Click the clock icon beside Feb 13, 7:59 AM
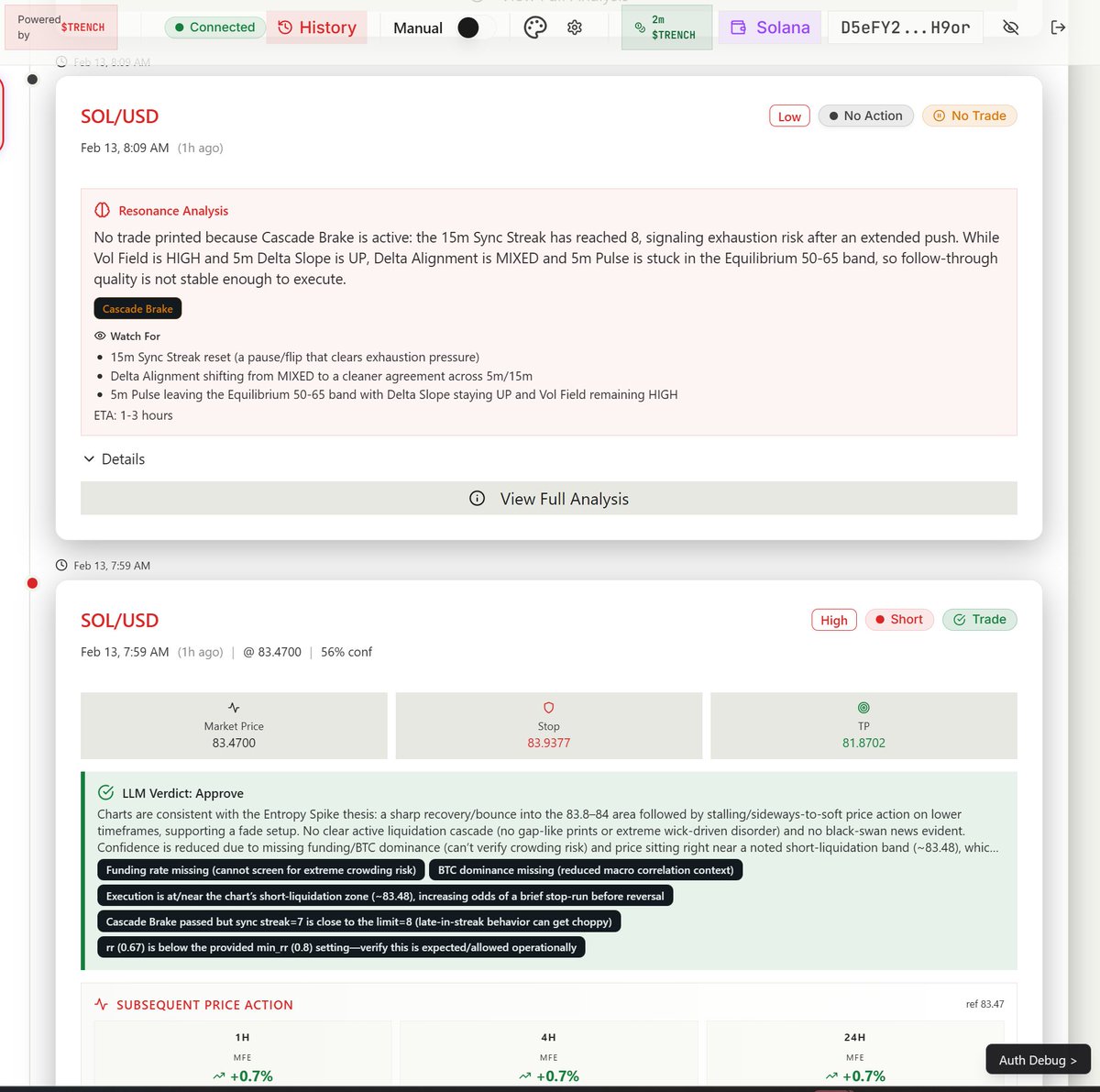This screenshot has height=1092, width=1100. [61, 566]
